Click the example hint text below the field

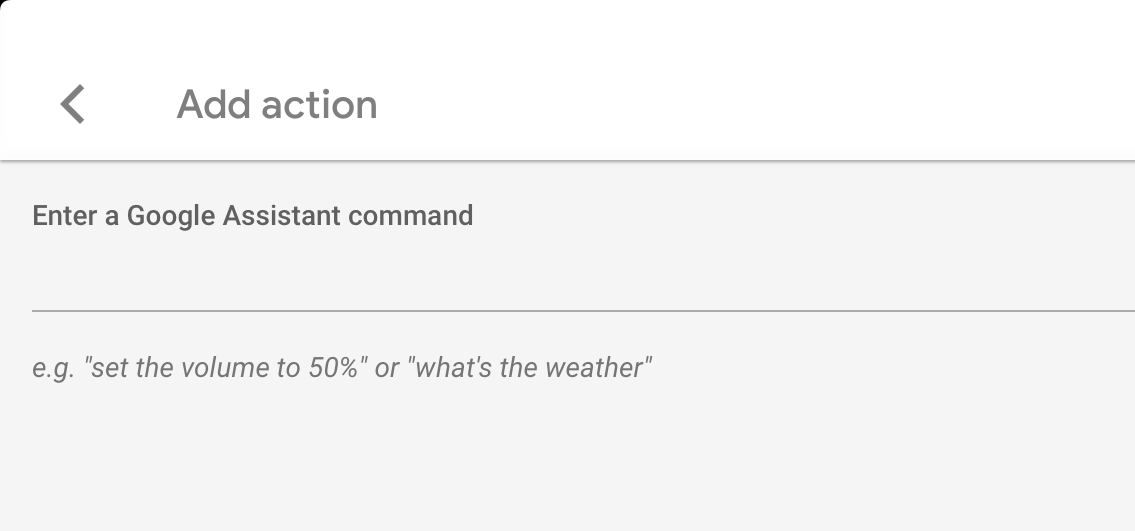pyautogui.click(x=342, y=368)
